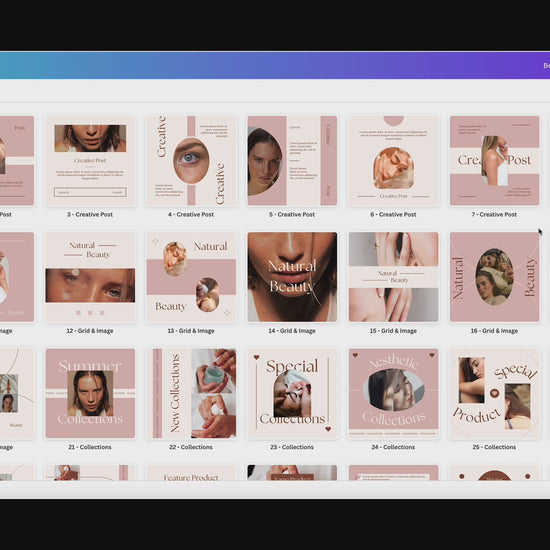Screen dimensions: 550x550
Task: Click the '3 - Creative Post' caption
Action: click(90, 214)
